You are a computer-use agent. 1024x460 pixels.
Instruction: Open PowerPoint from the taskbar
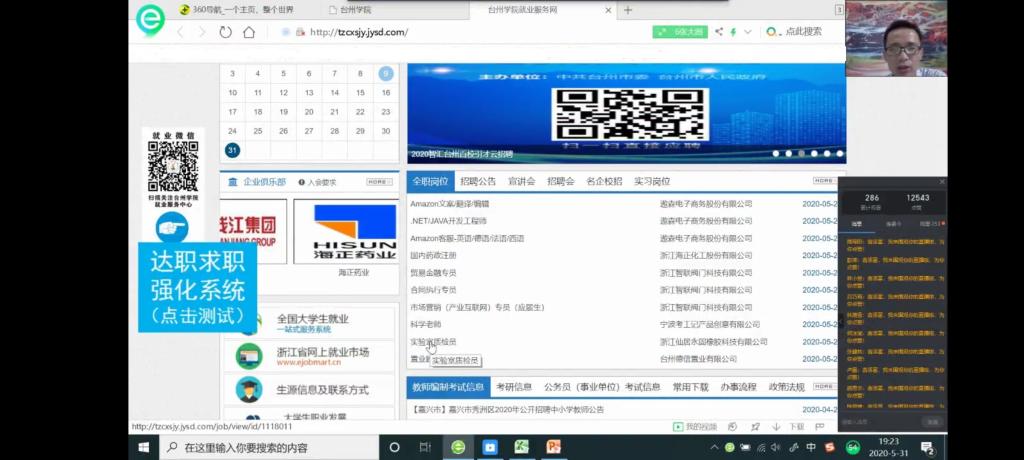click(552, 447)
